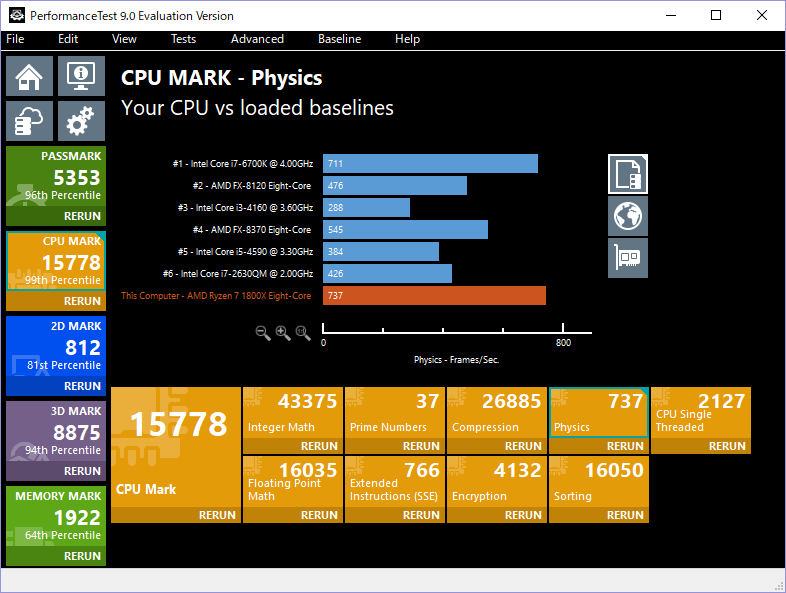786x593 pixels.
Task: Select the 2D Mark 812 tile
Action: coord(56,346)
